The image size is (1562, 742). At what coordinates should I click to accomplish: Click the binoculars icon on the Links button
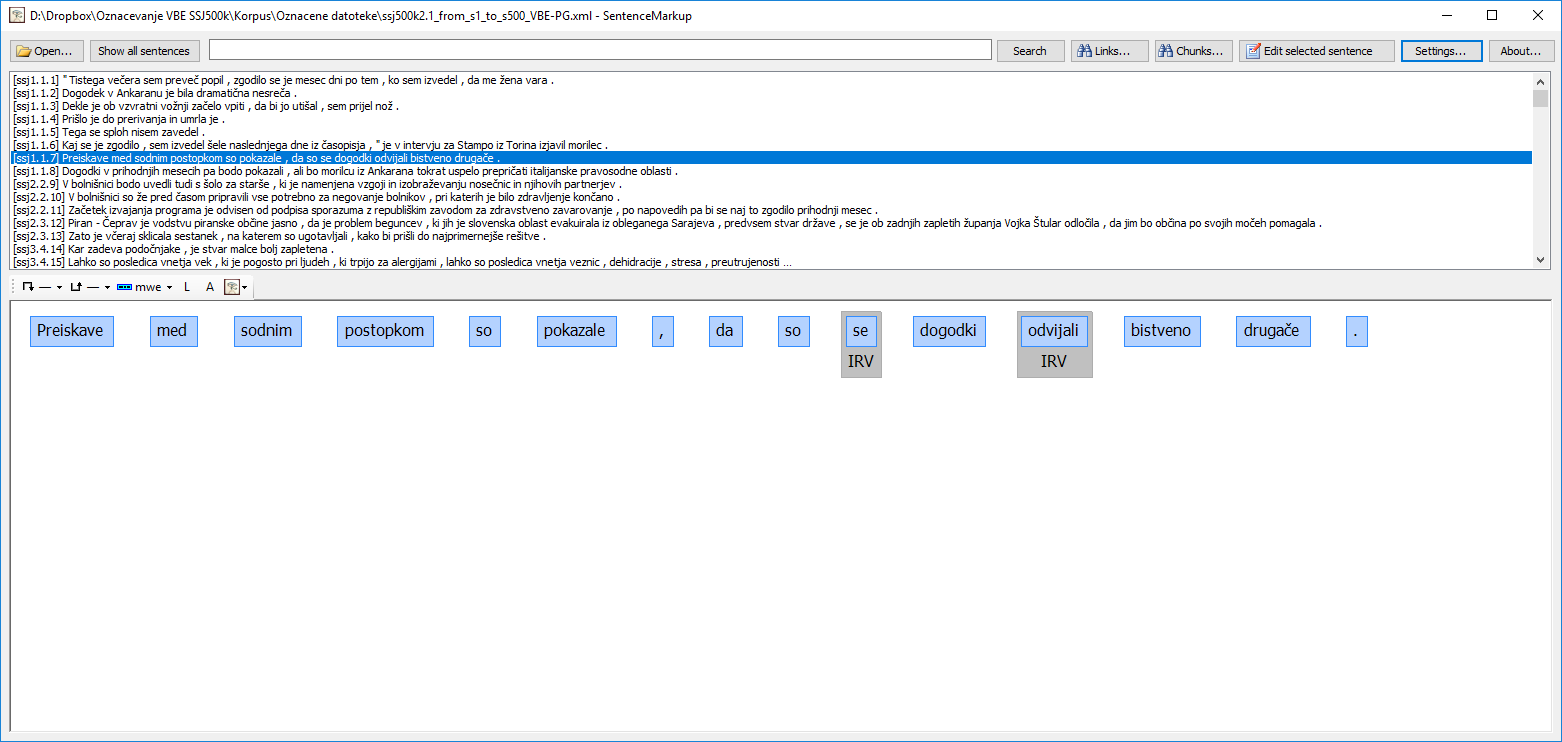(x=1085, y=50)
